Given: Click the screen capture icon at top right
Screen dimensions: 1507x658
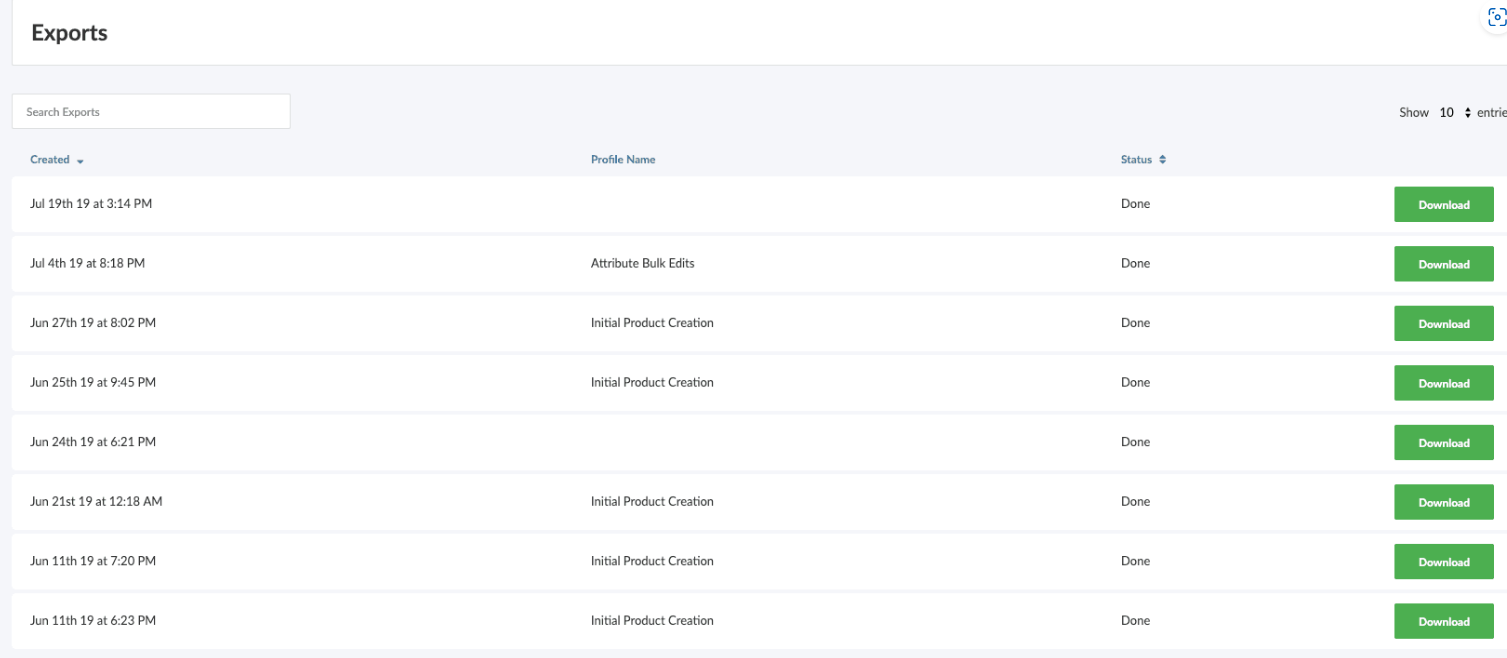Looking at the screenshot, I should click(x=1496, y=17).
